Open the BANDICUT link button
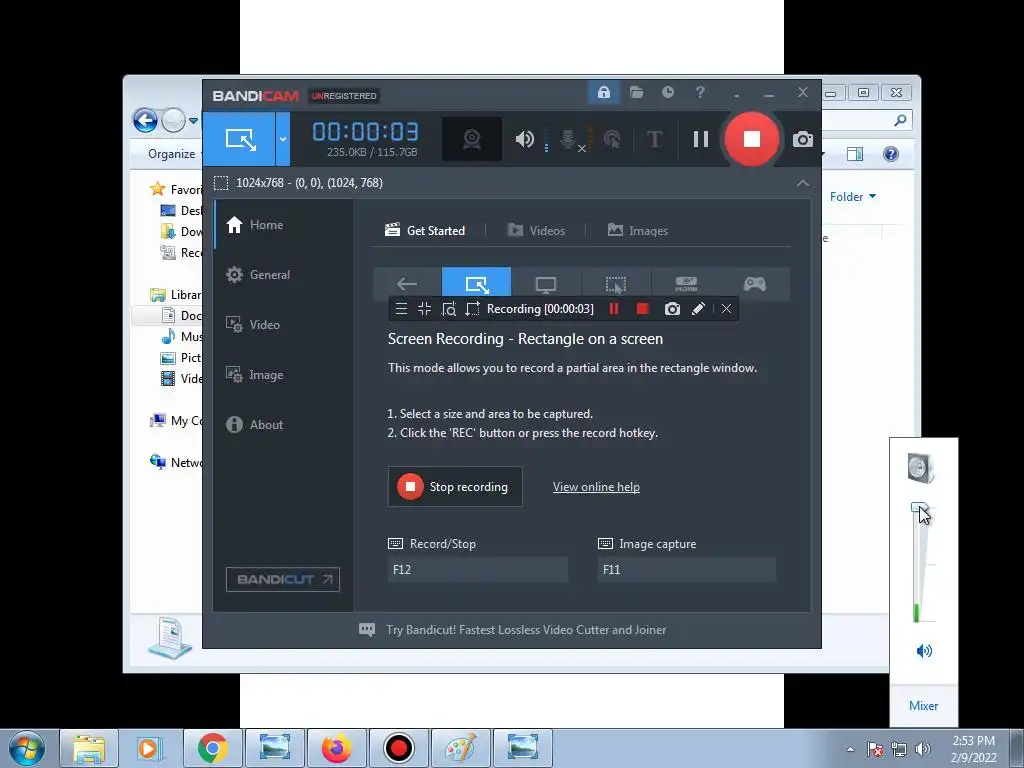1024x768 pixels. (x=283, y=579)
